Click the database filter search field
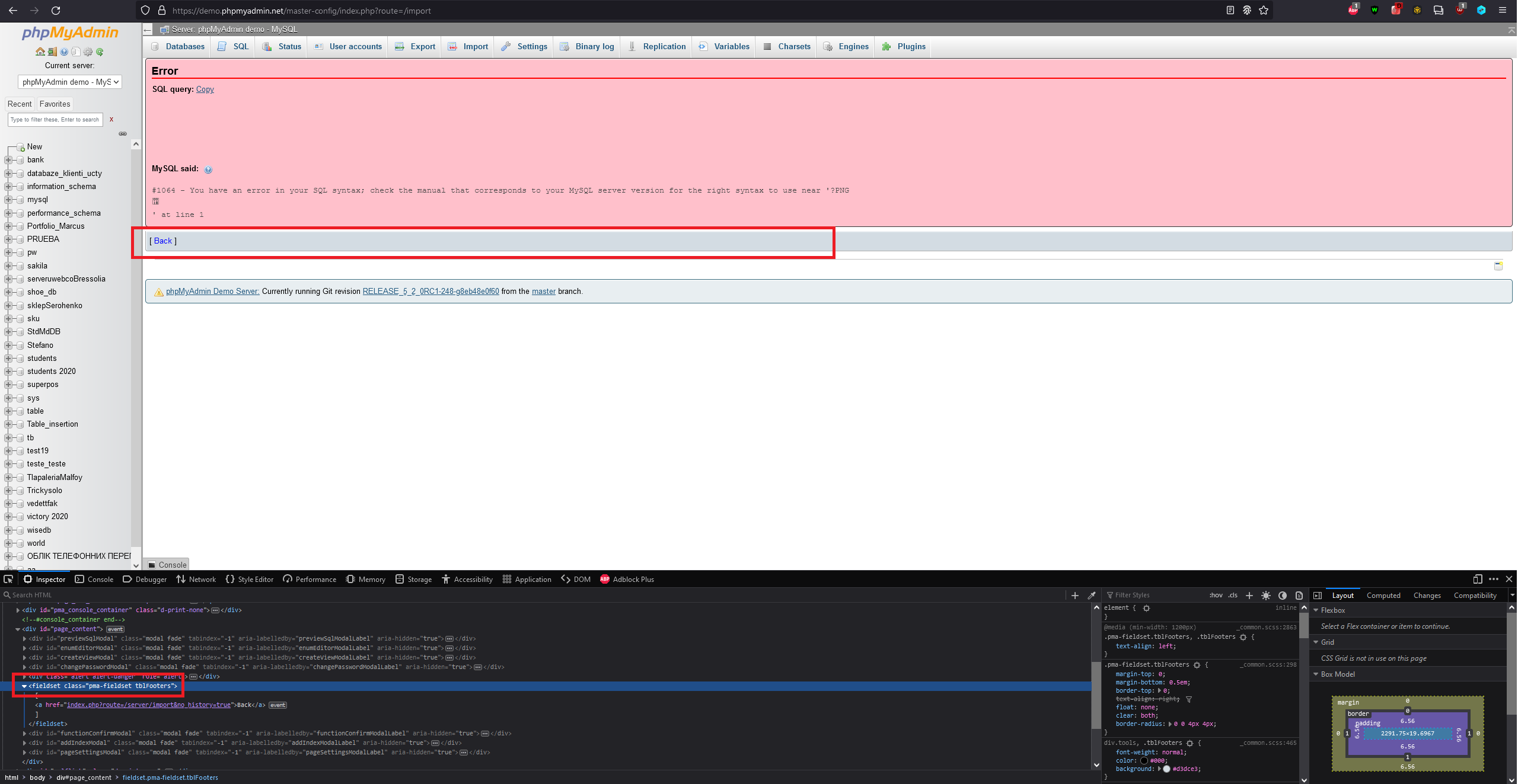The image size is (1518, 784). [55, 119]
